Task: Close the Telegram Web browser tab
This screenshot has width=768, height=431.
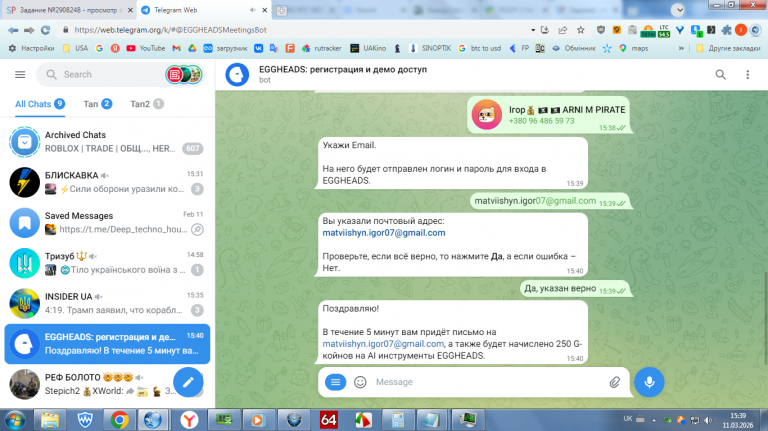Action: tap(265, 10)
